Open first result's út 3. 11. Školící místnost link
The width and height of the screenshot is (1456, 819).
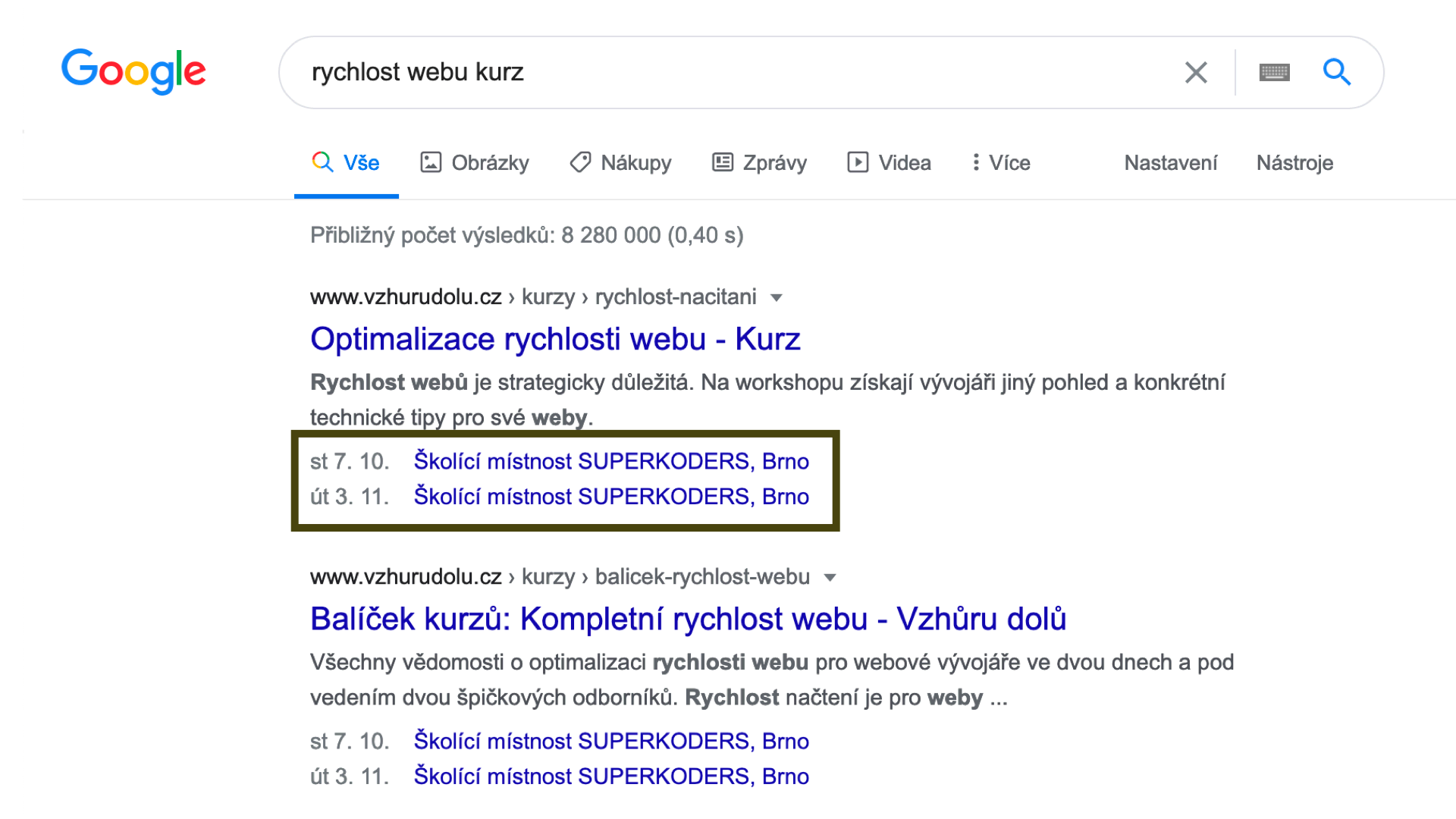[x=611, y=497]
